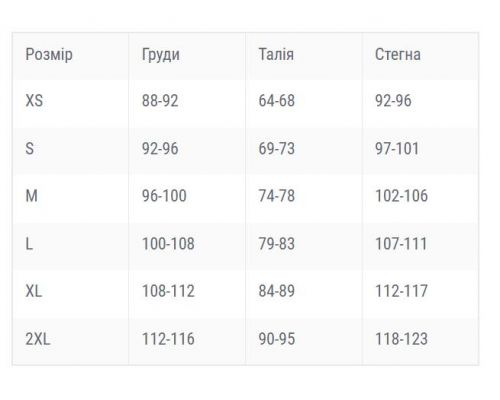This screenshot has width=500, height=400.
Task: Select chest value 100-108
Action: tap(168, 244)
